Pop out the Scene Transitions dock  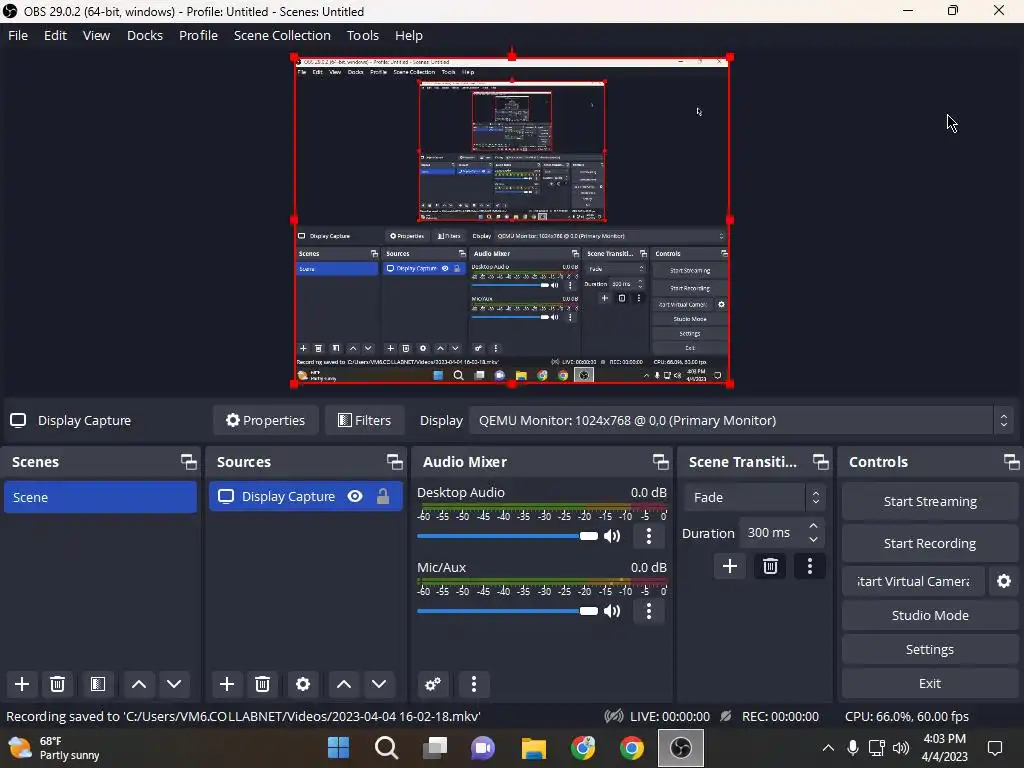[x=821, y=462]
